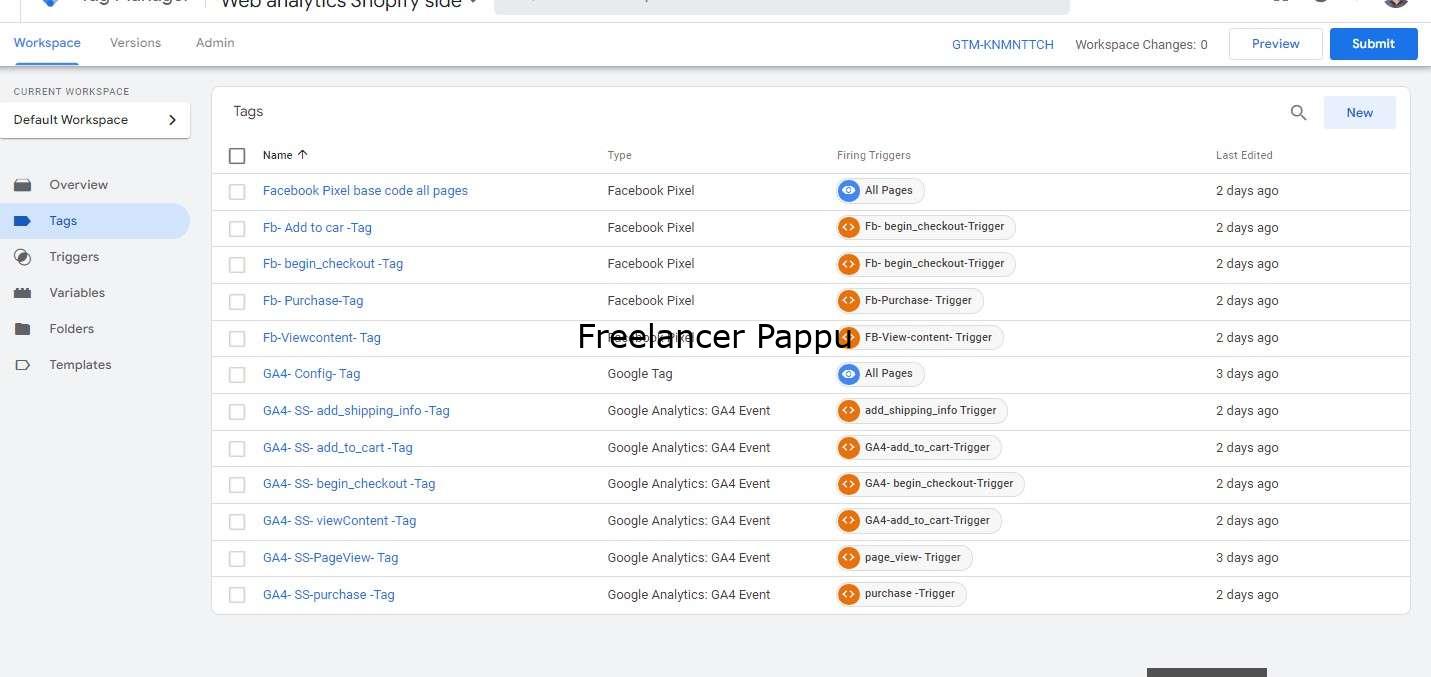Click the Fb- Add to car trigger code icon
This screenshot has width=1431, height=677.
(x=849, y=227)
